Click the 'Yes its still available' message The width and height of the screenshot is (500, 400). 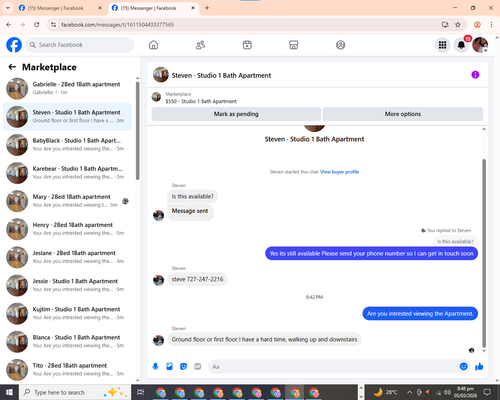(371, 254)
